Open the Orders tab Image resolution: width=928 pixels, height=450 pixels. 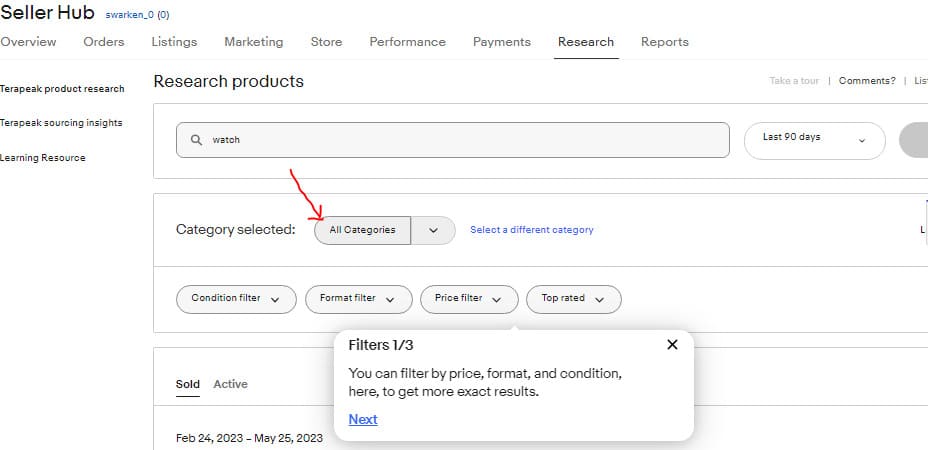click(x=104, y=42)
